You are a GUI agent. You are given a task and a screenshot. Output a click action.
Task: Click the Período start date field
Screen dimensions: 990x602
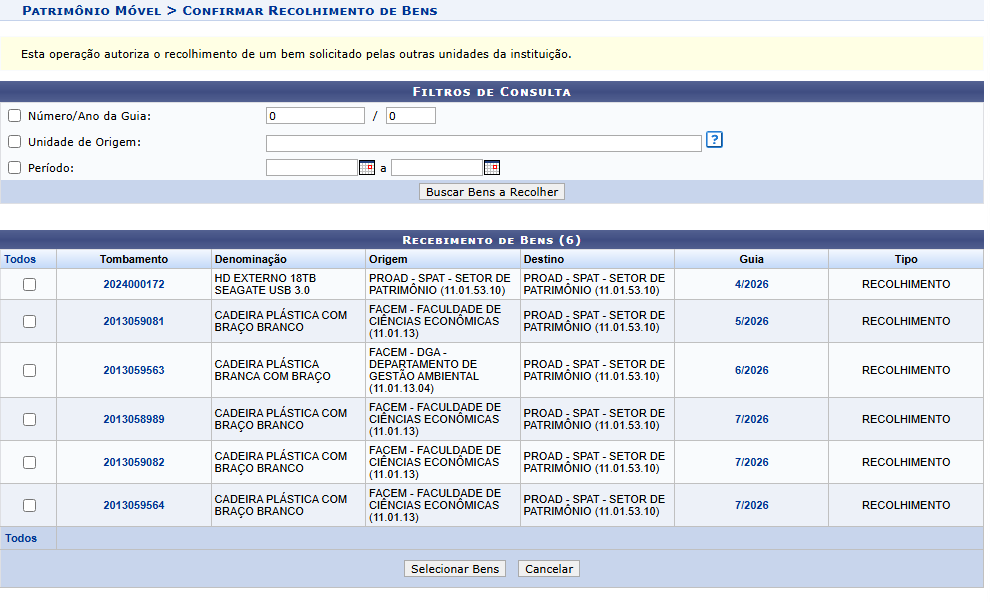point(311,168)
